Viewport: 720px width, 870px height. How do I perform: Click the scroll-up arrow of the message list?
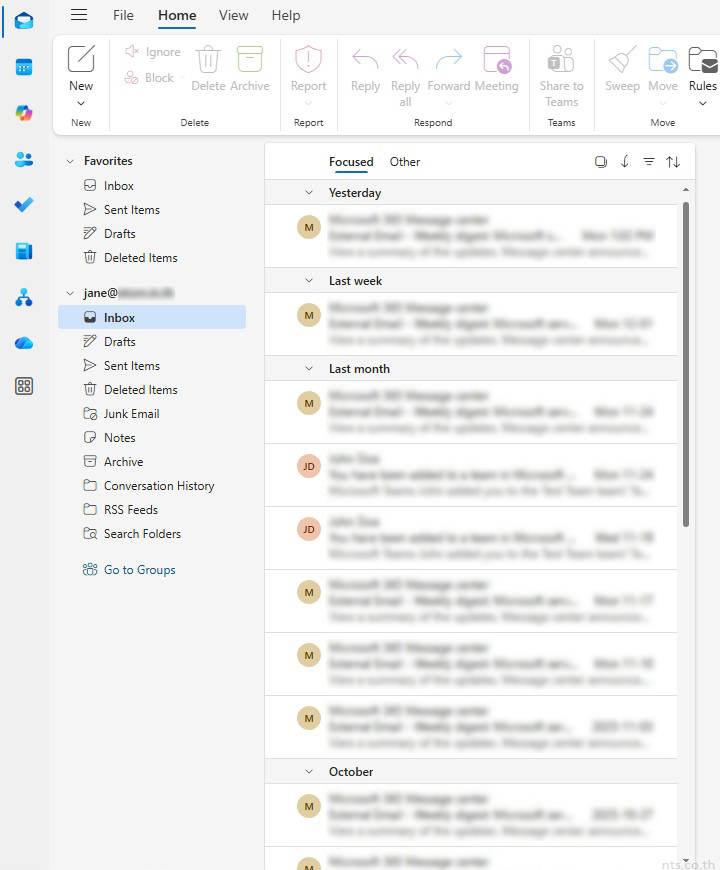point(686,190)
